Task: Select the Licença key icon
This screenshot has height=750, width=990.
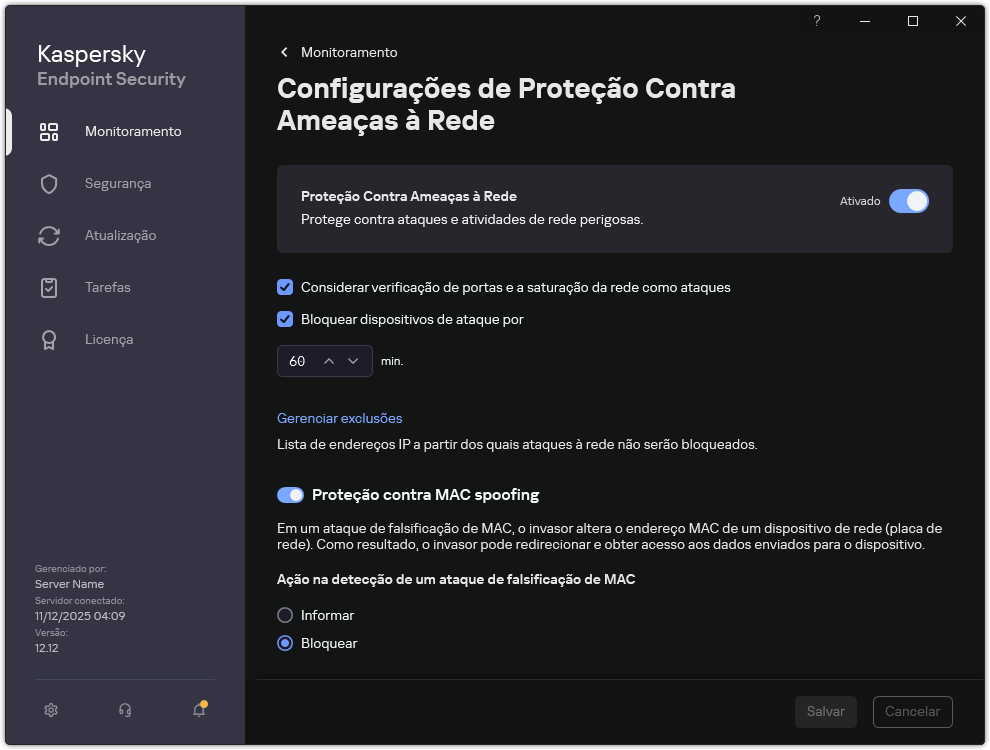Action: tap(49, 339)
